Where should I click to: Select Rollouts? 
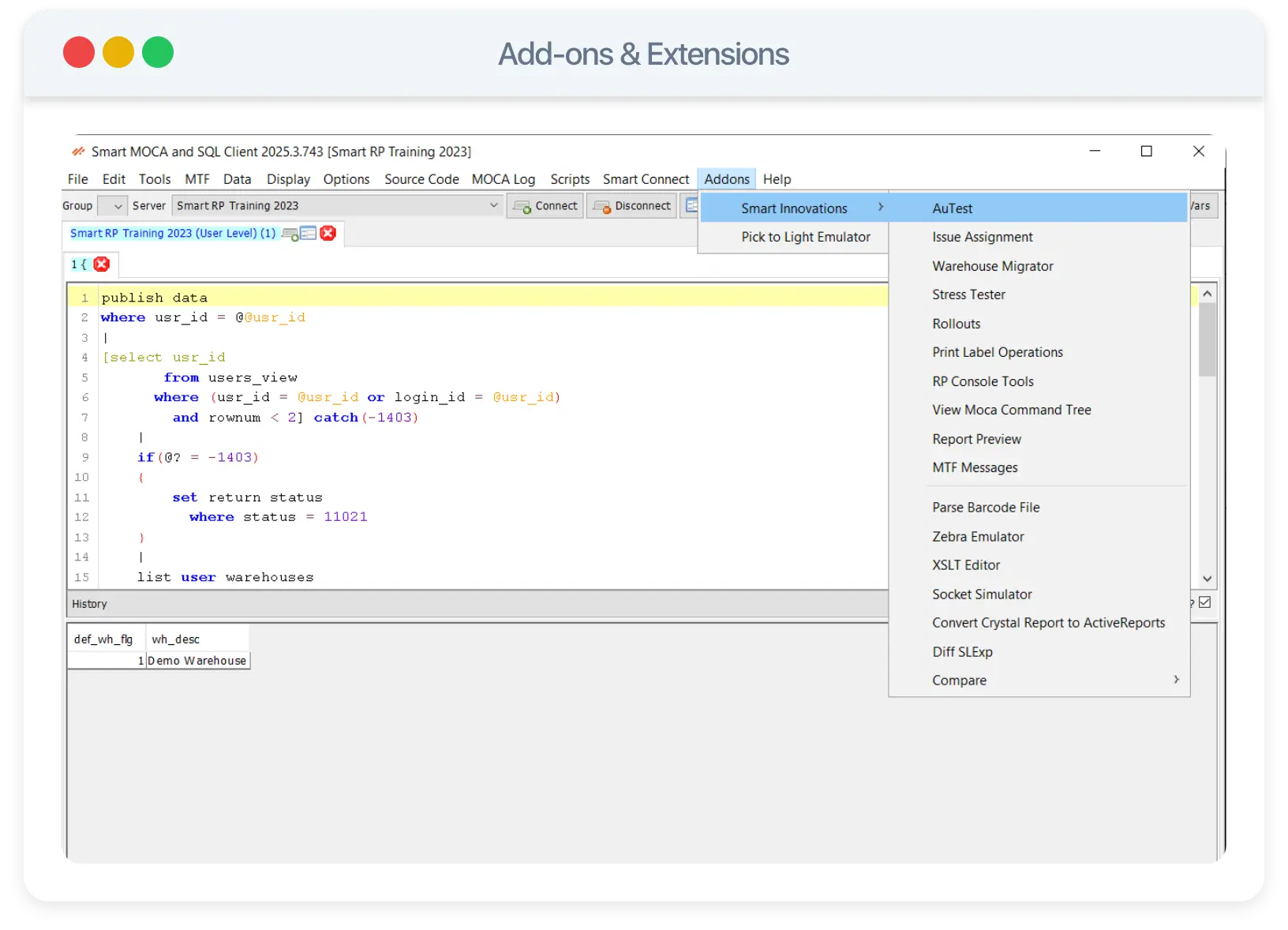point(1039,324)
